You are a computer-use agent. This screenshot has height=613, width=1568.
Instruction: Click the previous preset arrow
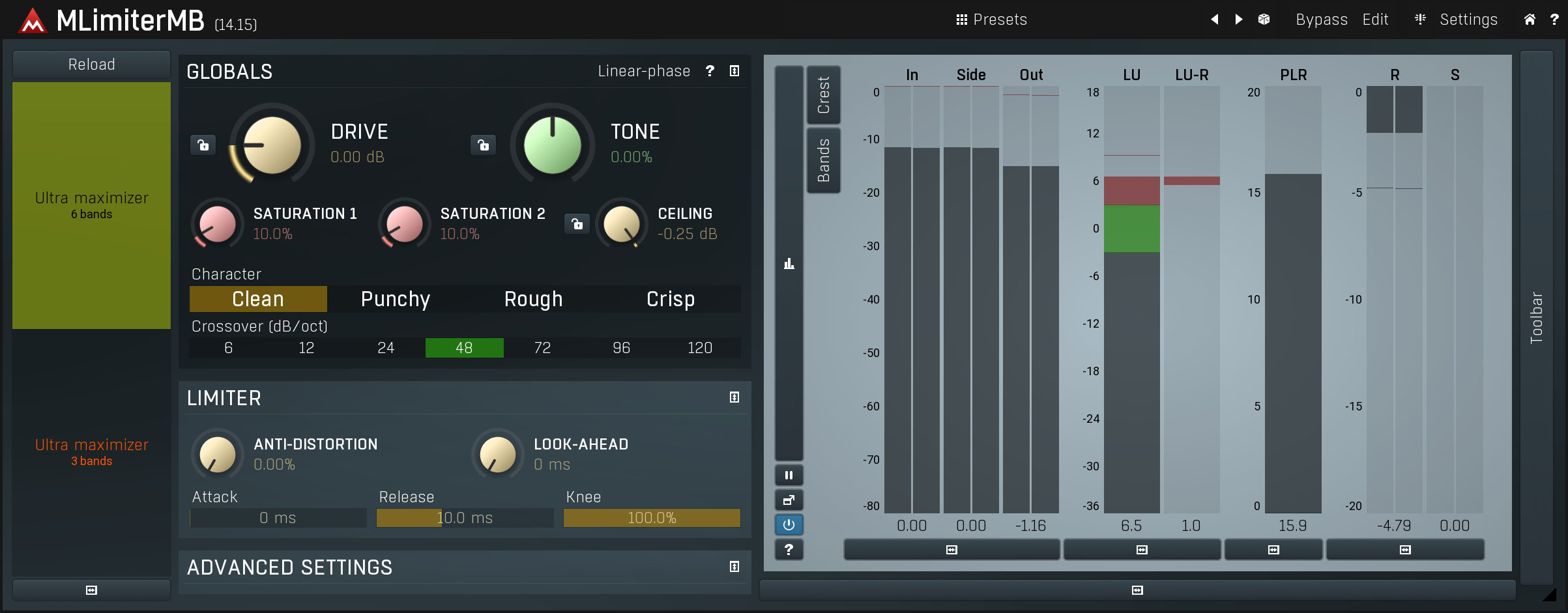tap(1214, 20)
